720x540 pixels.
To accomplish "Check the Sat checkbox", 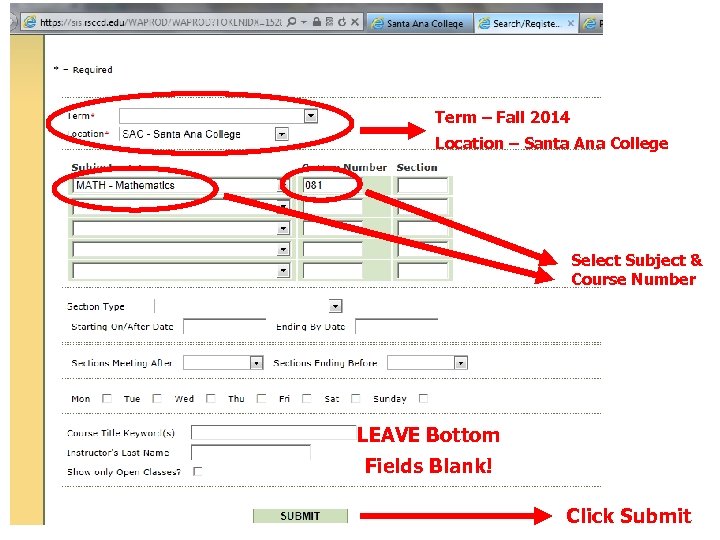I will tap(356, 399).
